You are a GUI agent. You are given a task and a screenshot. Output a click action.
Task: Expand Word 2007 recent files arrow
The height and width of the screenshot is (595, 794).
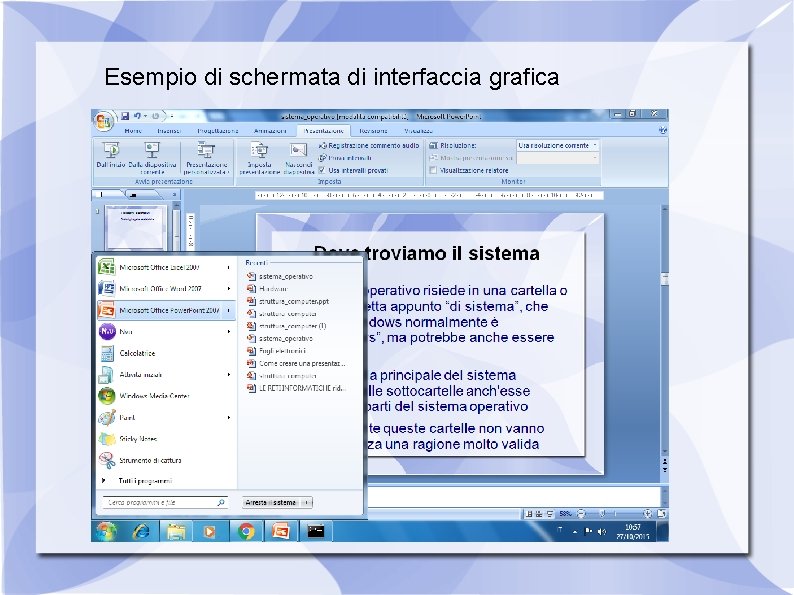coord(229,289)
